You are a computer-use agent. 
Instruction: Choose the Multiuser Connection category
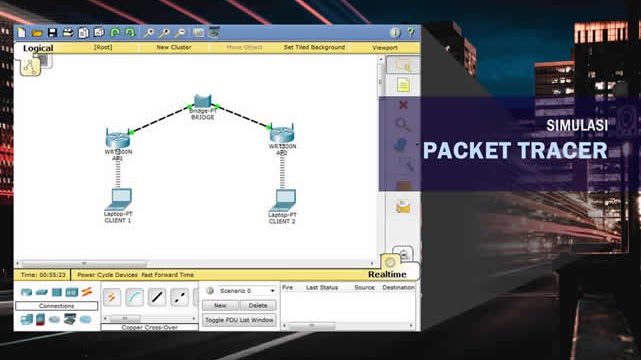pos(85,319)
